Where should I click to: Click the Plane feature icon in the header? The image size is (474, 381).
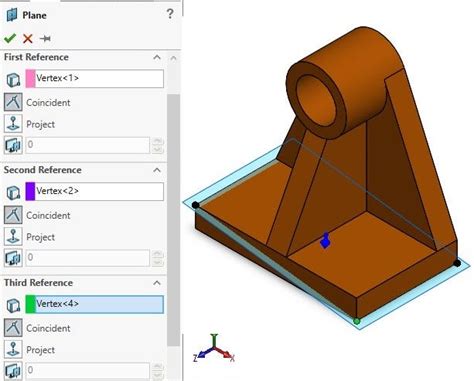12,15
